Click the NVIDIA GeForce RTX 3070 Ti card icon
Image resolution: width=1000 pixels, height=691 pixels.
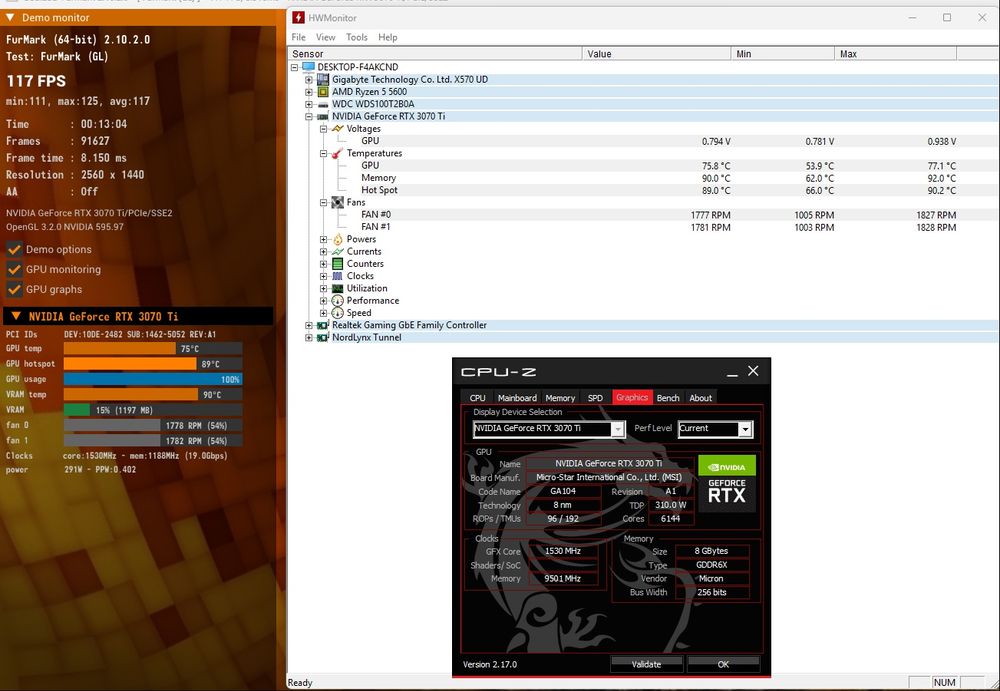[x=323, y=116]
